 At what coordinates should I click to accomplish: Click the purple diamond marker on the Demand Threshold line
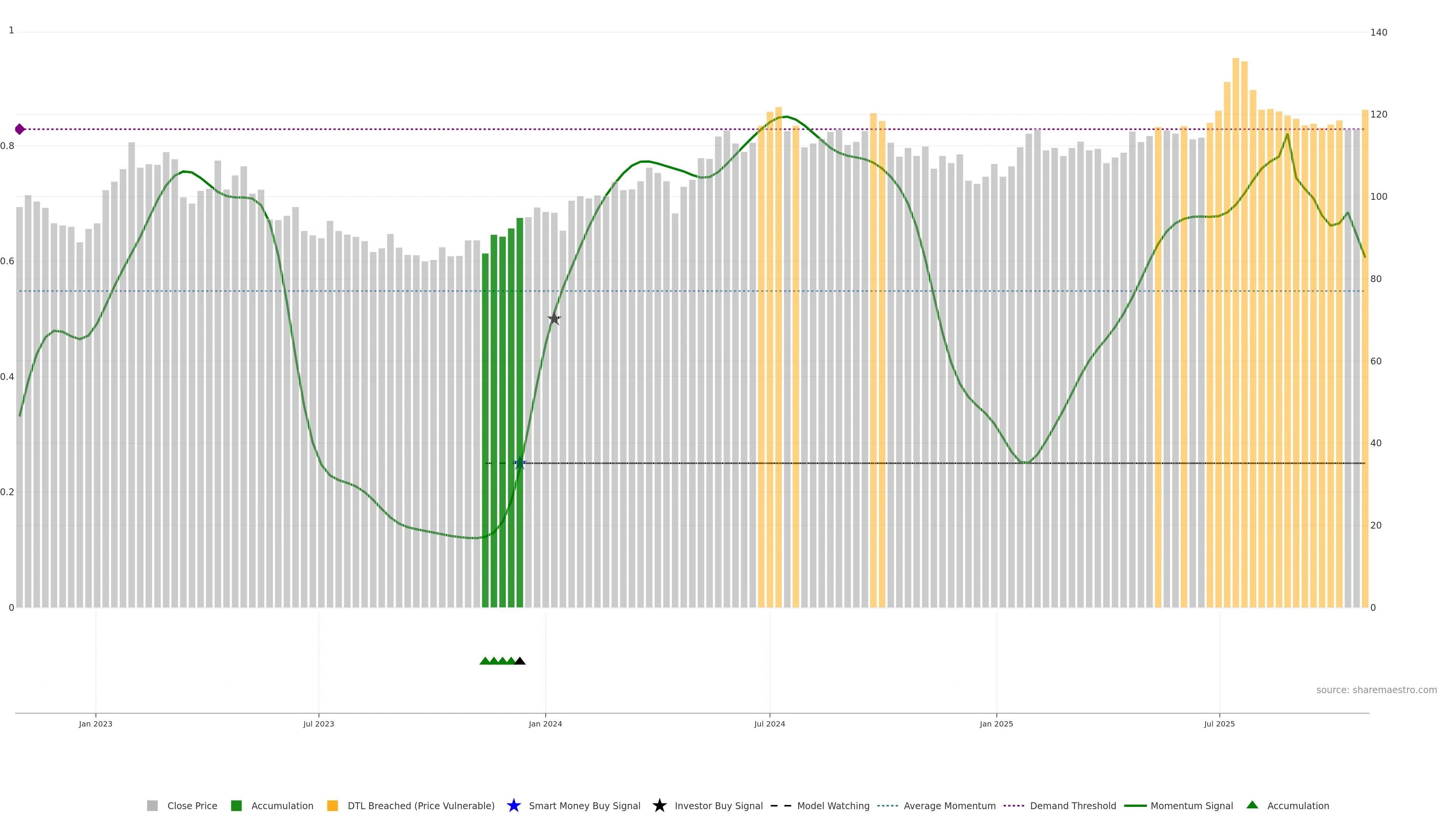20,129
